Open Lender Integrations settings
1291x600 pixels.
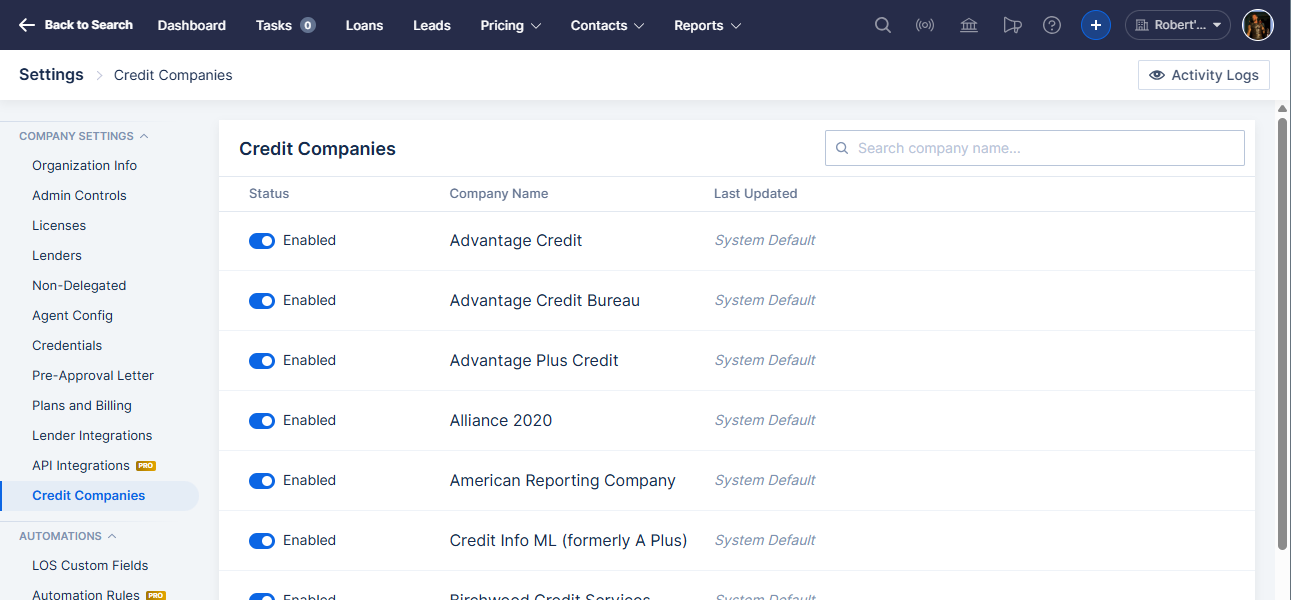pos(92,436)
